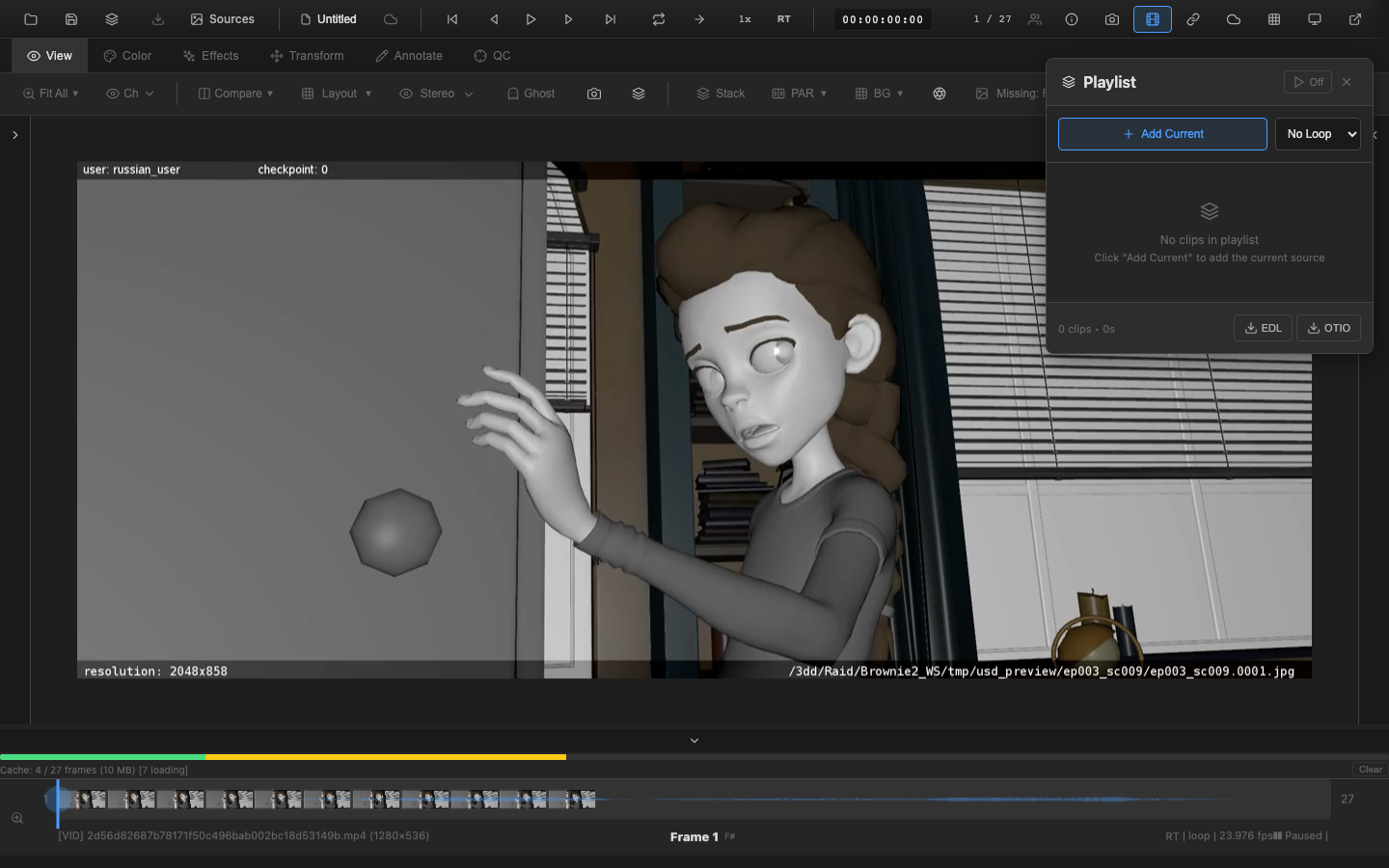Viewport: 1389px width, 868px height.
Task: Click the layers stack icon beside the camera tool
Action: click(x=638, y=93)
